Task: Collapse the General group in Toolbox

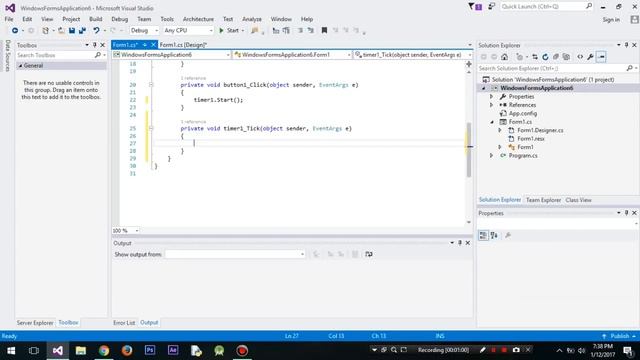Action: (20, 66)
